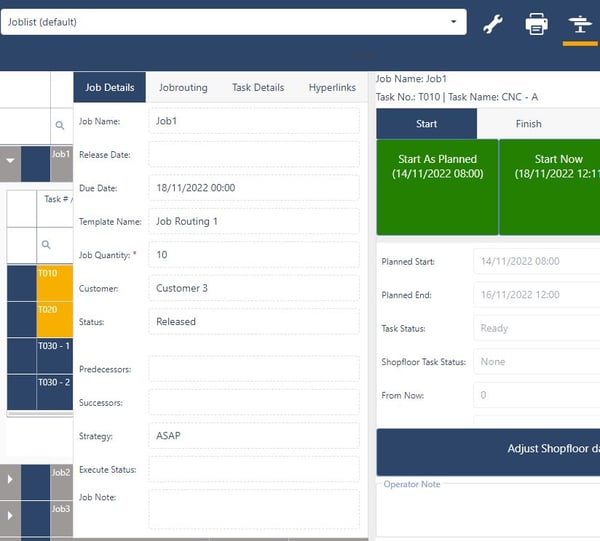600x541 pixels.
Task: Click the search icon in job list header
Action: [x=60, y=125]
